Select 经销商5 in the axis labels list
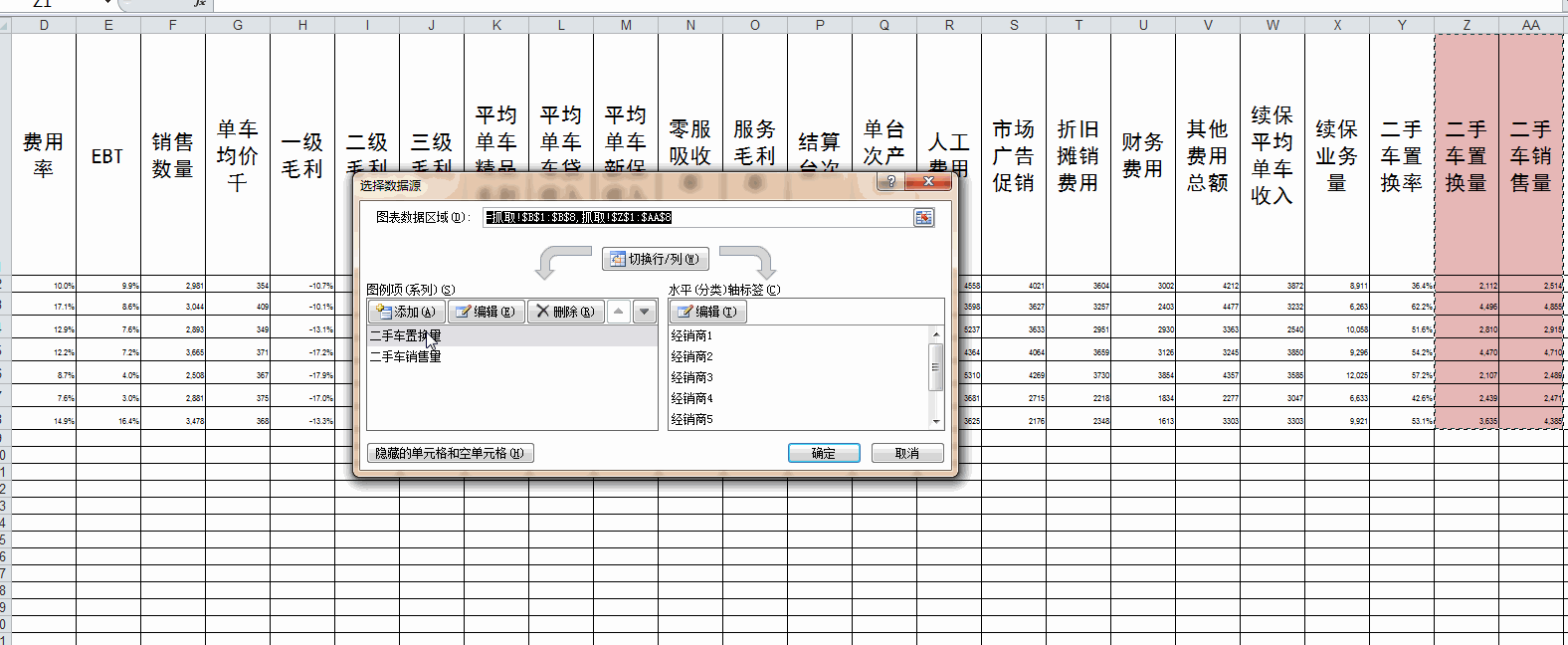The width and height of the screenshot is (1568, 645). 692,419
